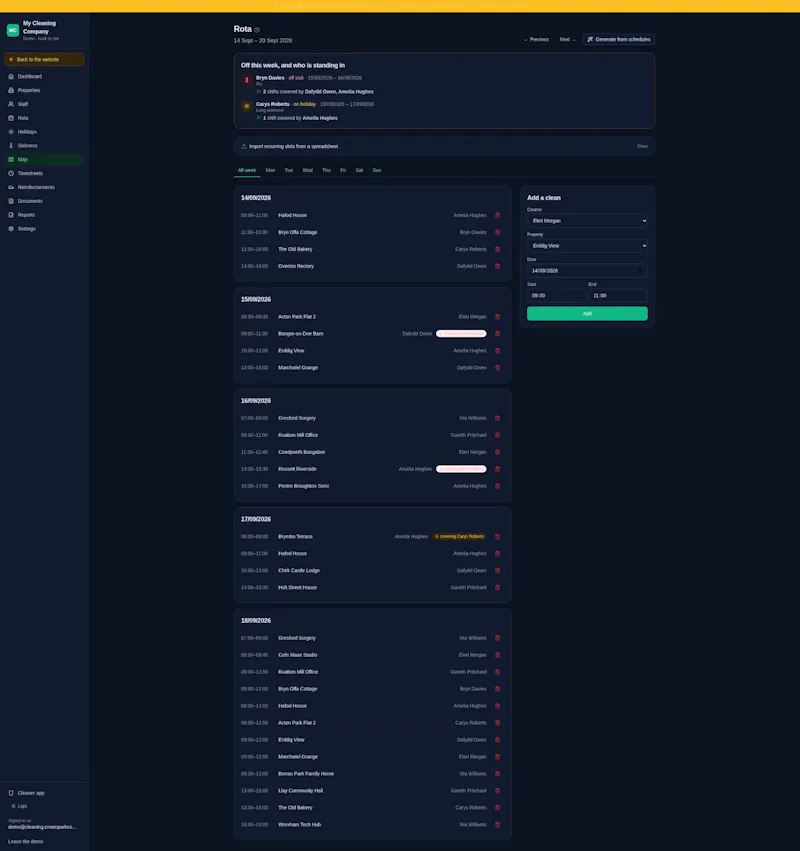
Task: Click Back to the website button
Action: coord(44,59)
